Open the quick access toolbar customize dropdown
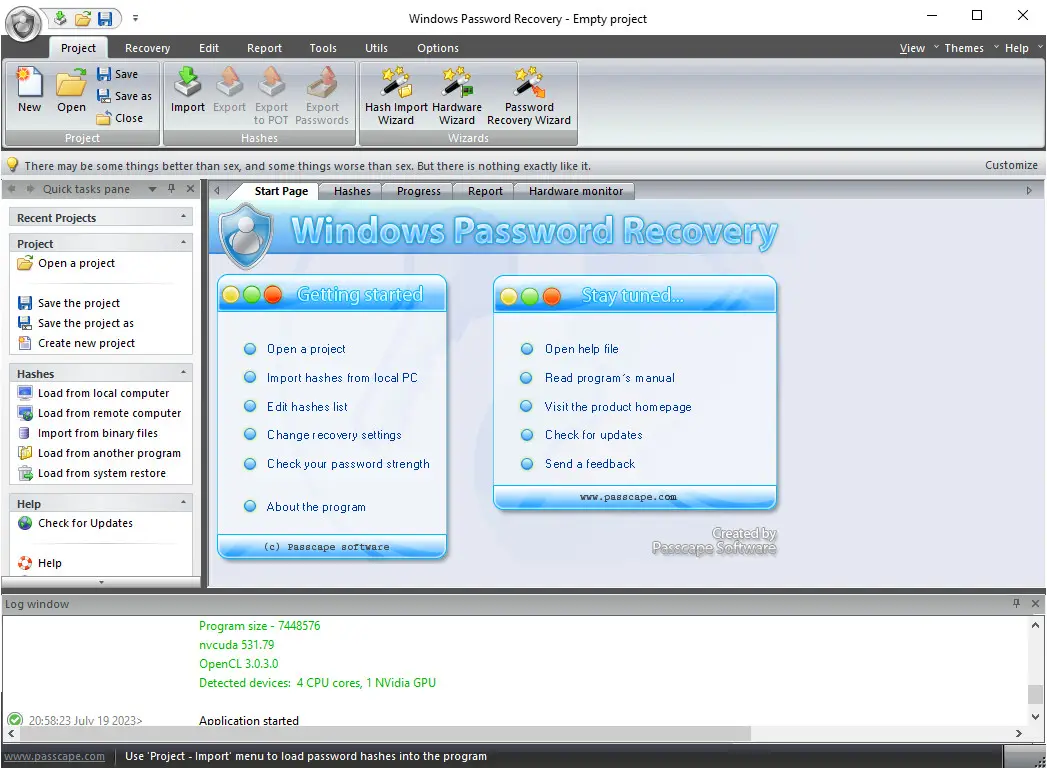Screen dimensions: 1047x769 point(136,19)
